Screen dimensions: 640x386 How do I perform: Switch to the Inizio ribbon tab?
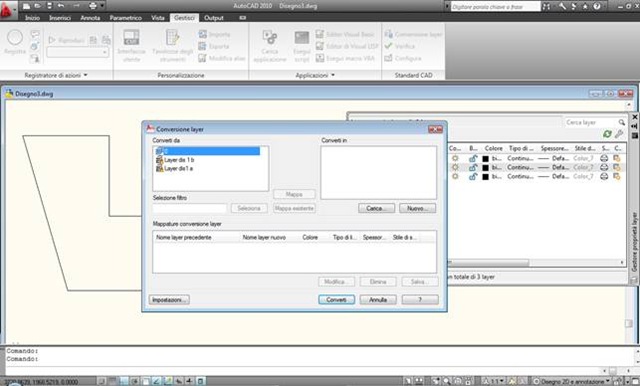[x=32, y=18]
